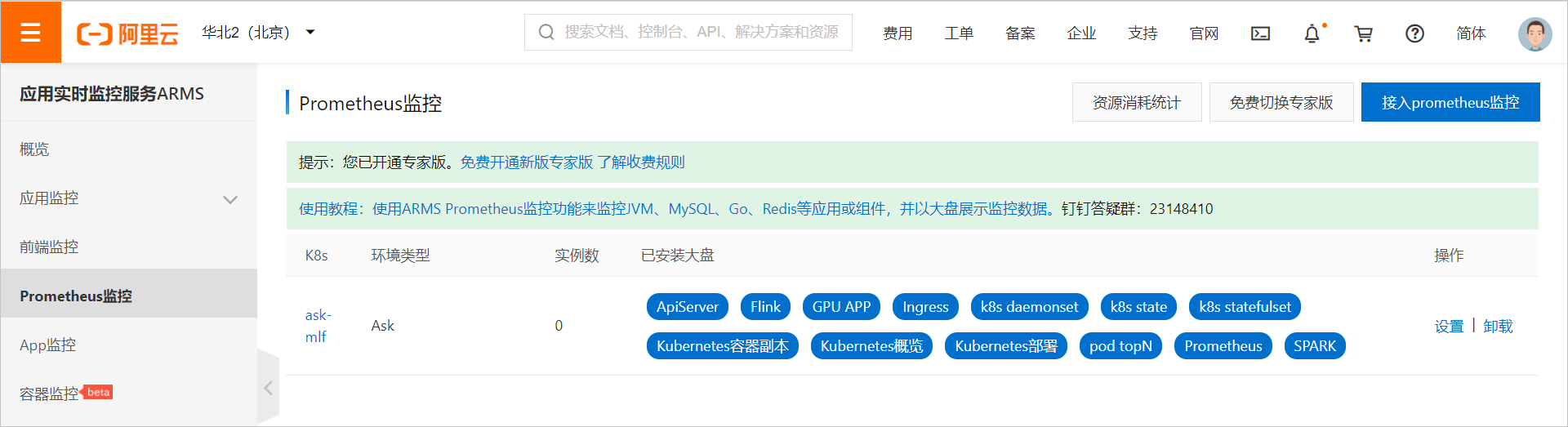Click the 资源消耗统计 button

pyautogui.click(x=1137, y=102)
